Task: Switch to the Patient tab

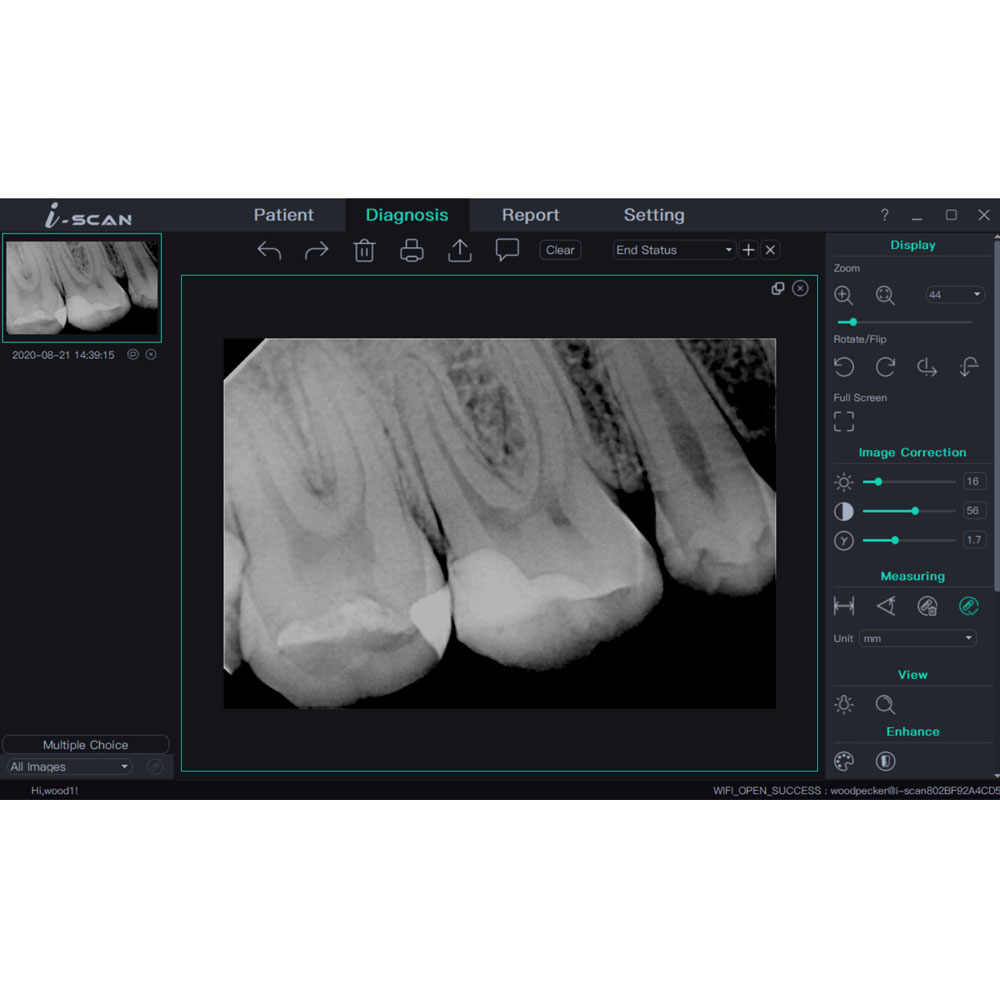Action: [x=283, y=215]
